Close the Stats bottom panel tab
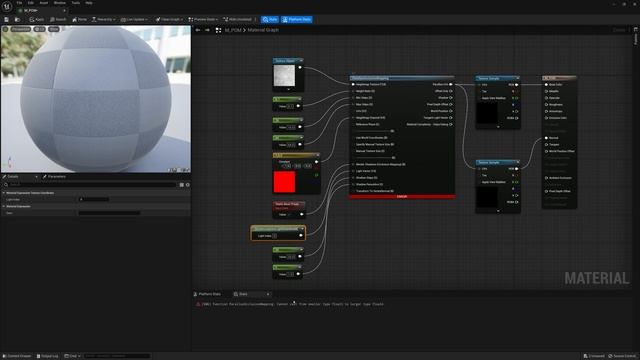The height and width of the screenshot is (360, 640). 268,294
